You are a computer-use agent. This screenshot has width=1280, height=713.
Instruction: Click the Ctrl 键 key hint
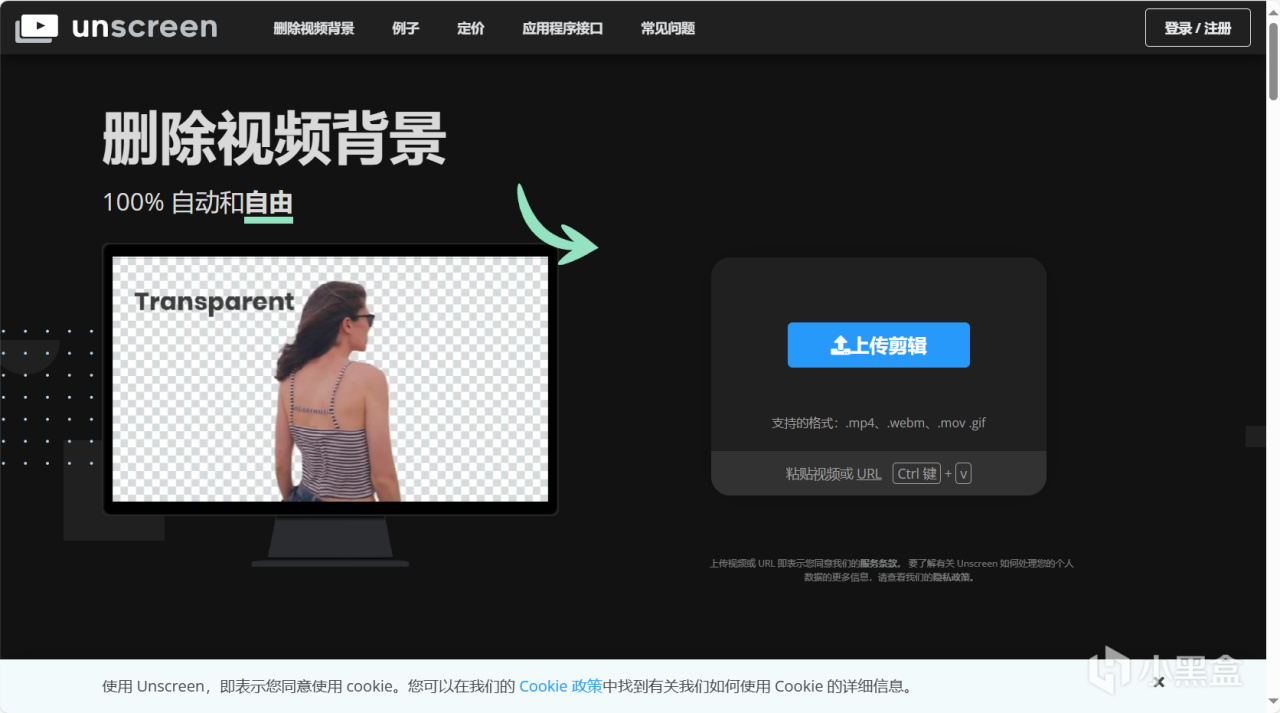point(916,474)
